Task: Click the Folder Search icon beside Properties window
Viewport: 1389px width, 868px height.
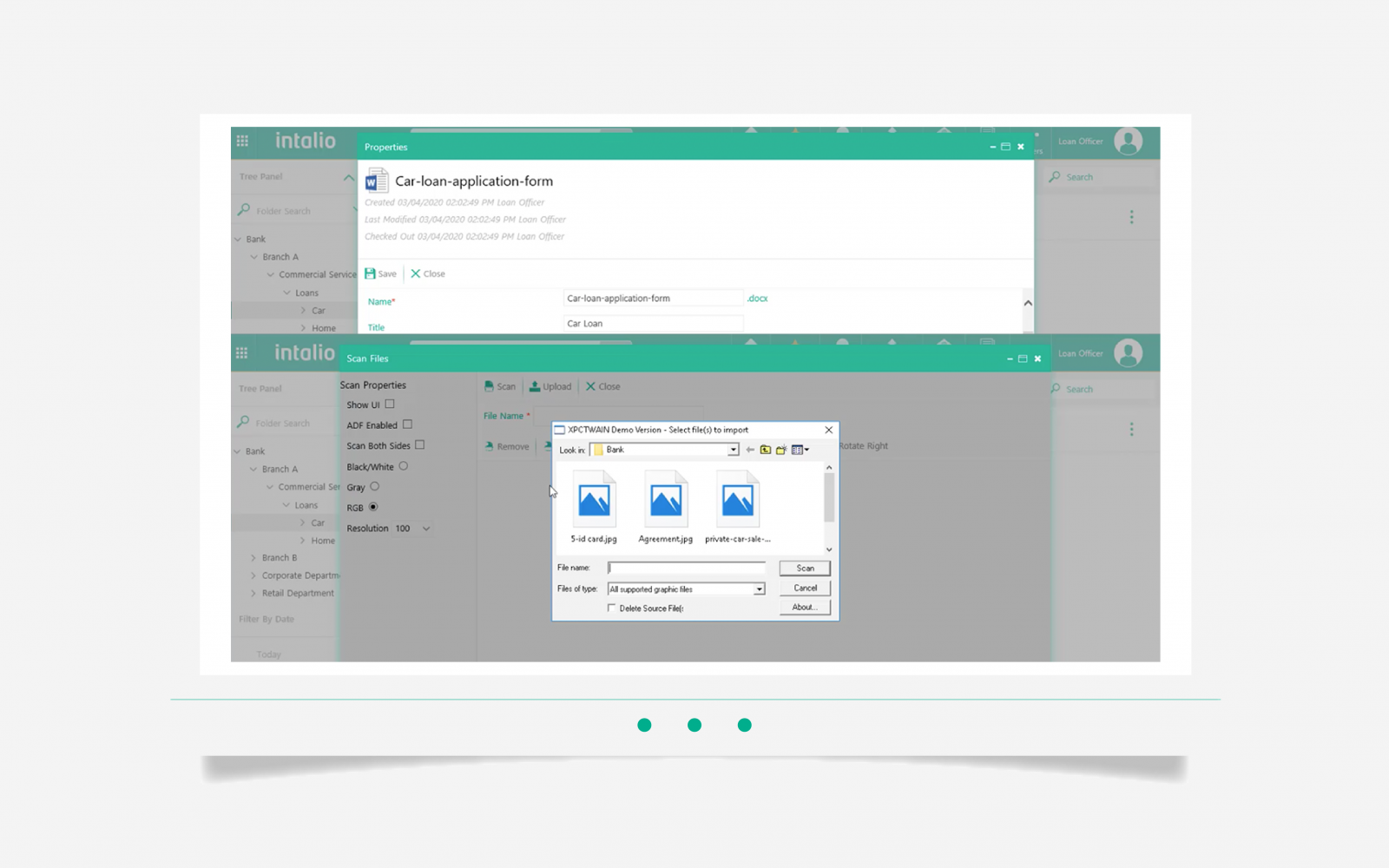Action: point(244,210)
